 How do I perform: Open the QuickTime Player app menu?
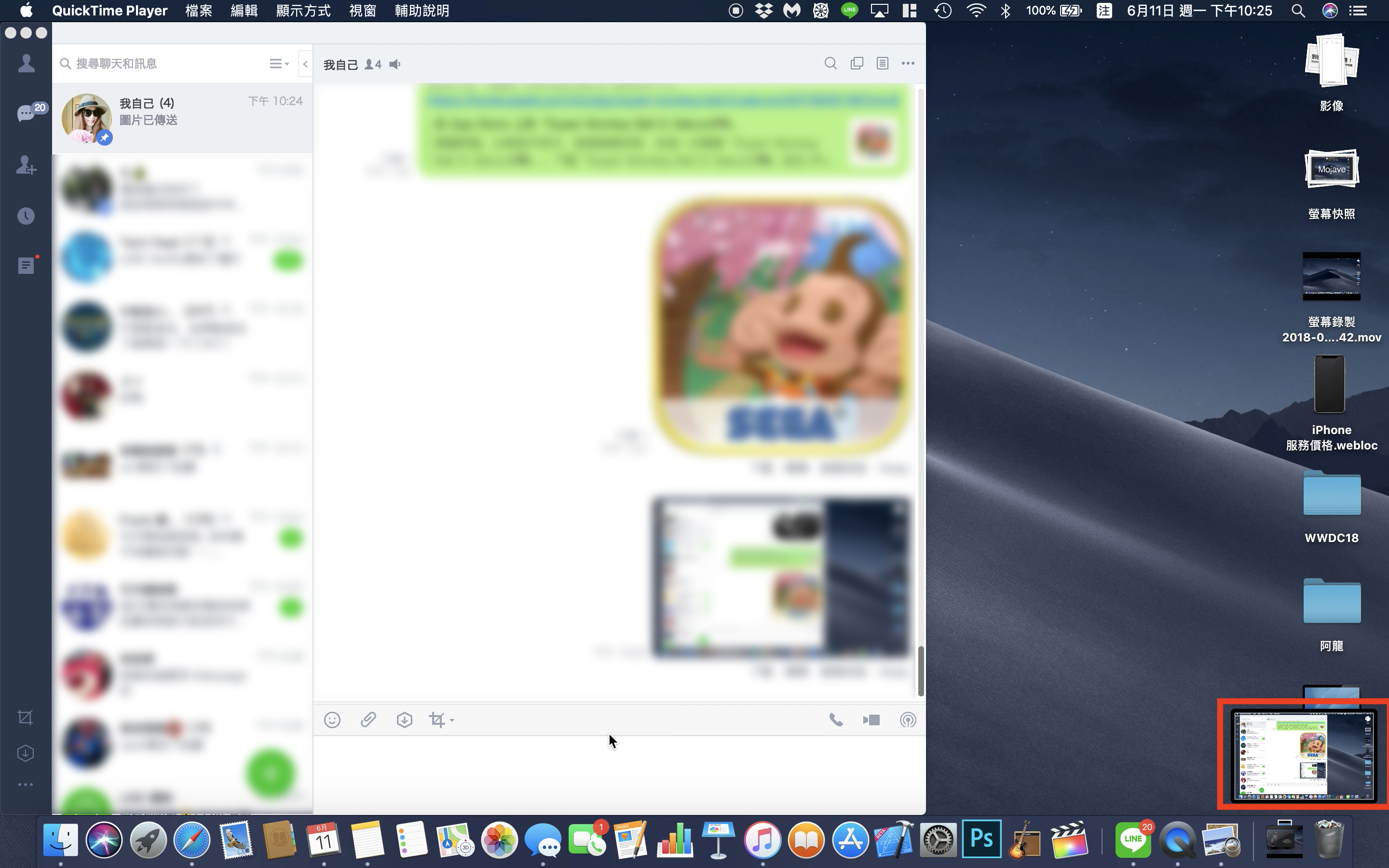[x=109, y=10]
